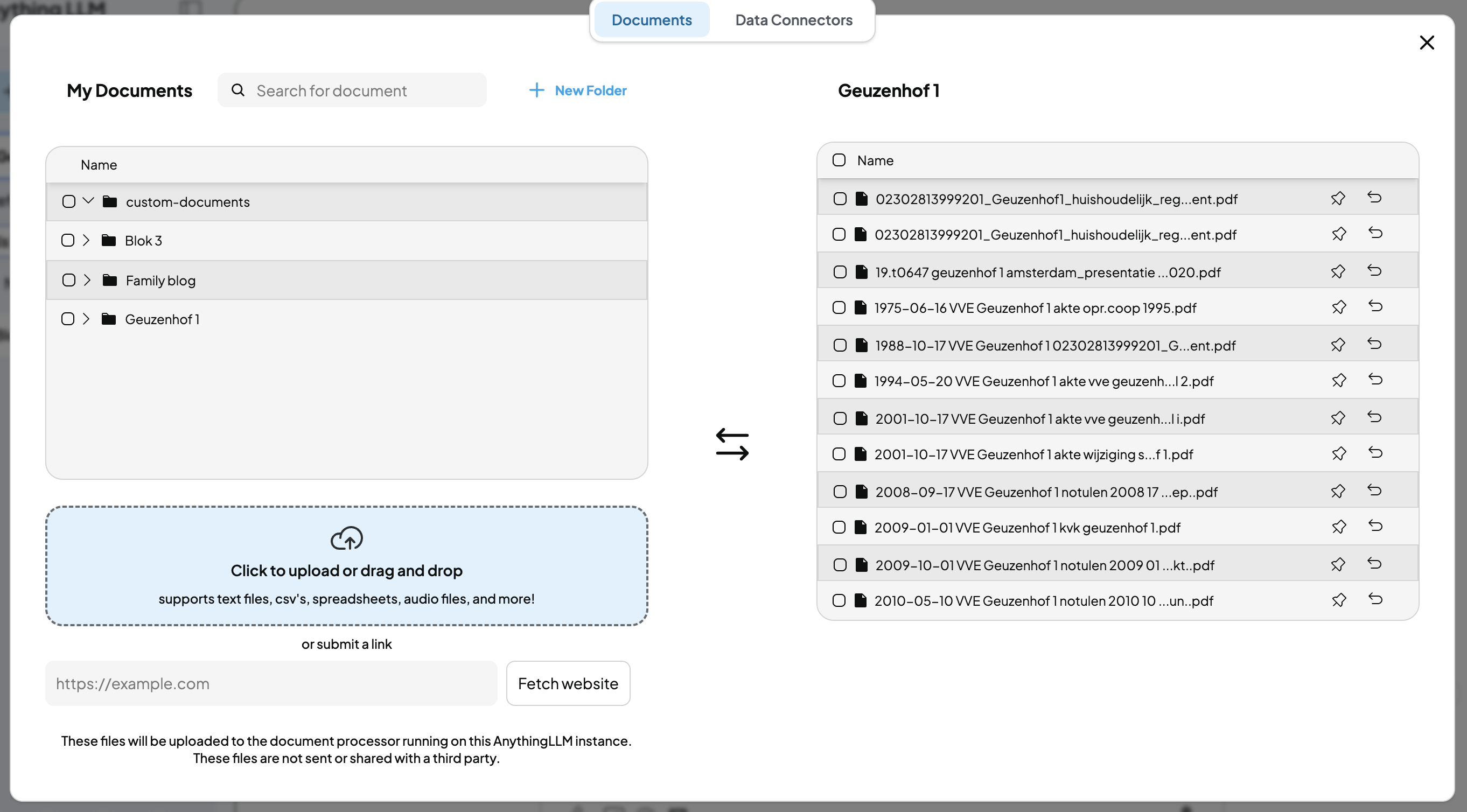1467x812 pixels.
Task: Remove 2010-05-10 notulen PDF from workspace
Action: click(x=1375, y=600)
